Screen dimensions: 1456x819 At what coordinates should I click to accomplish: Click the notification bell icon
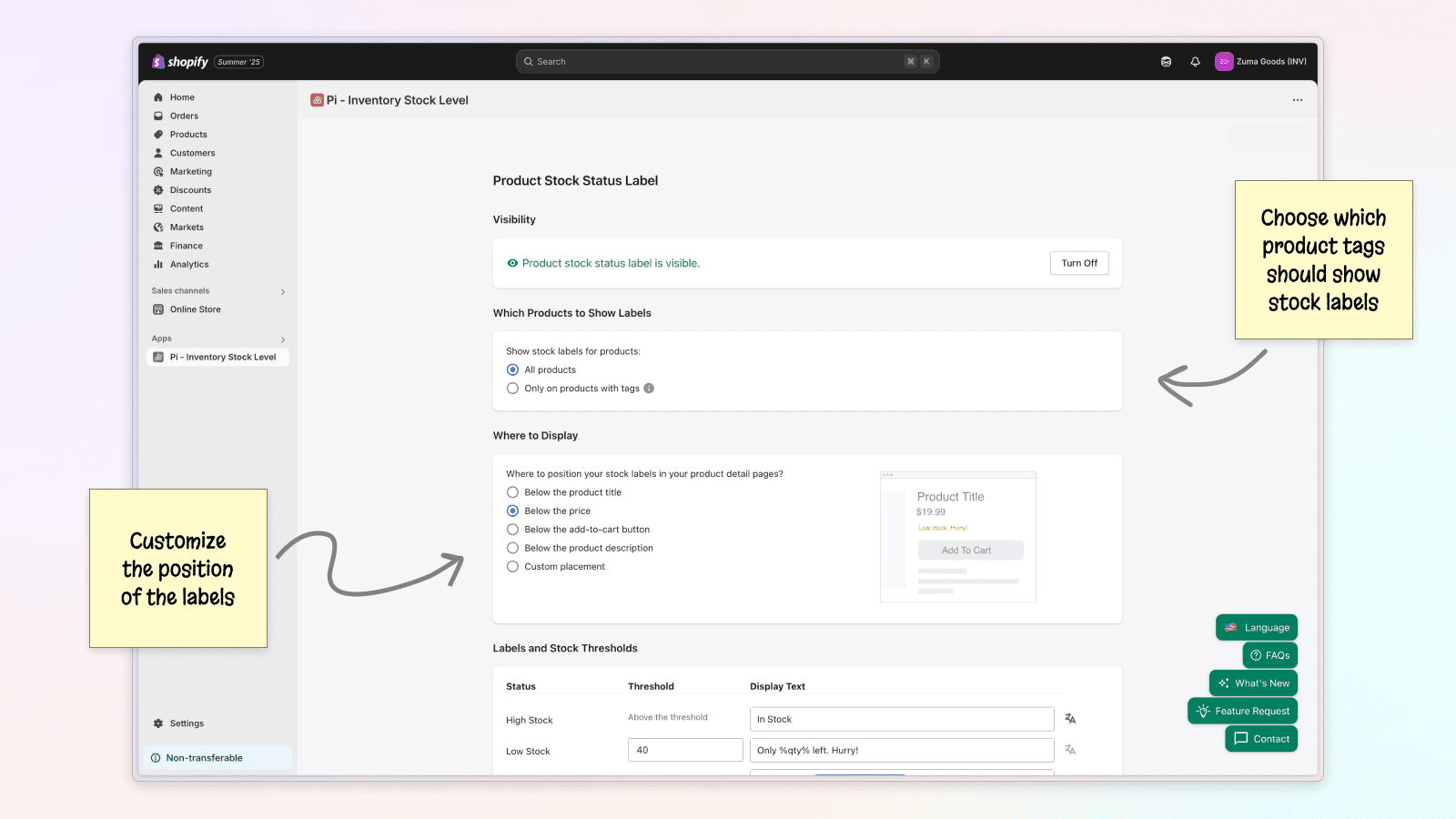click(x=1195, y=61)
